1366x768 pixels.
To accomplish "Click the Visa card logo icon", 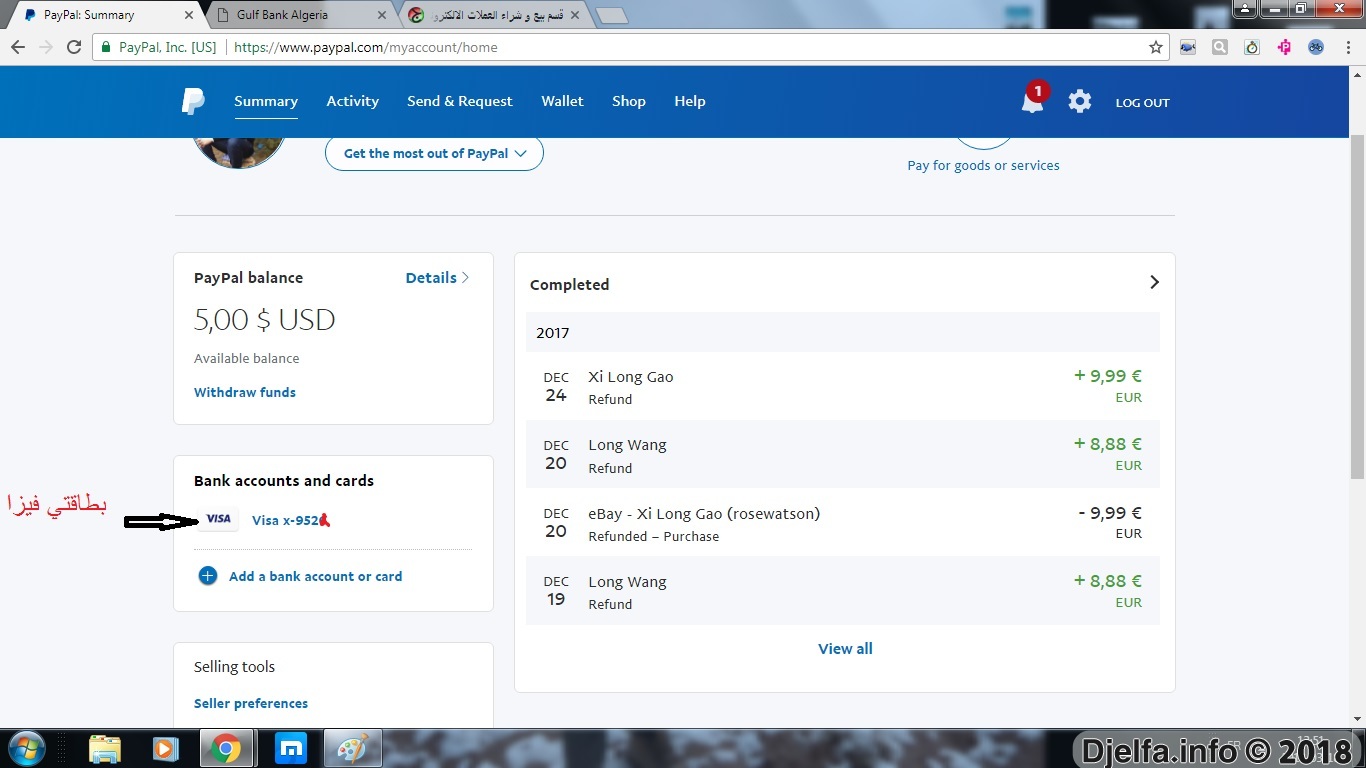I will point(218,520).
